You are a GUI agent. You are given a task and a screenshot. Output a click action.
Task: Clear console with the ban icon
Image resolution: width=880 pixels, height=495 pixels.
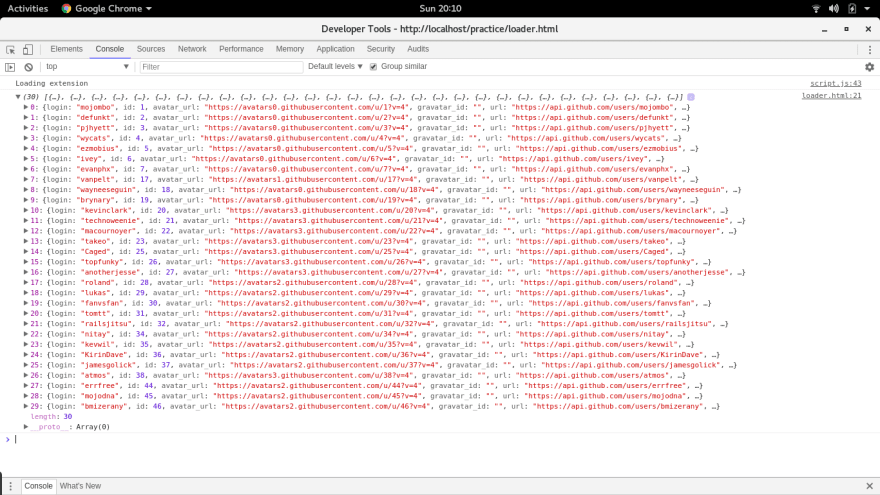click(x=29, y=67)
